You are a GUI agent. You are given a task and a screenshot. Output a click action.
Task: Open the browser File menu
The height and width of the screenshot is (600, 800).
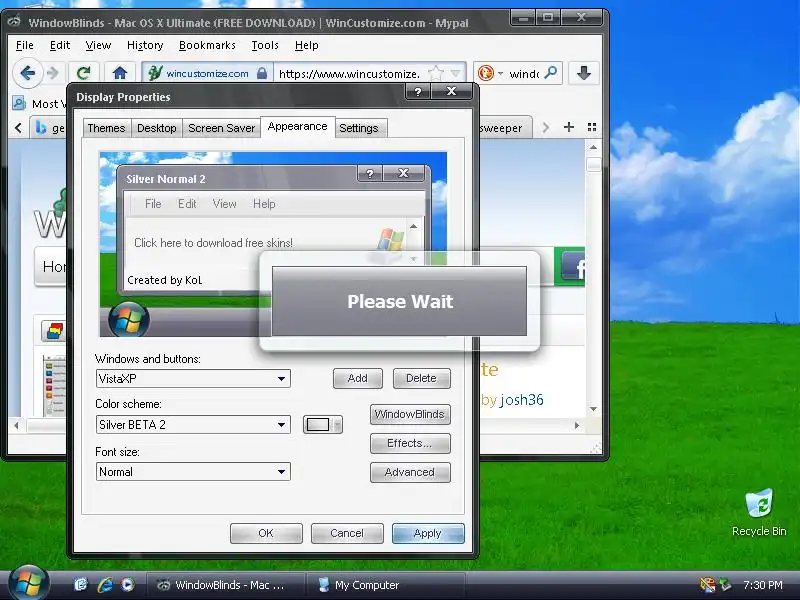24,45
